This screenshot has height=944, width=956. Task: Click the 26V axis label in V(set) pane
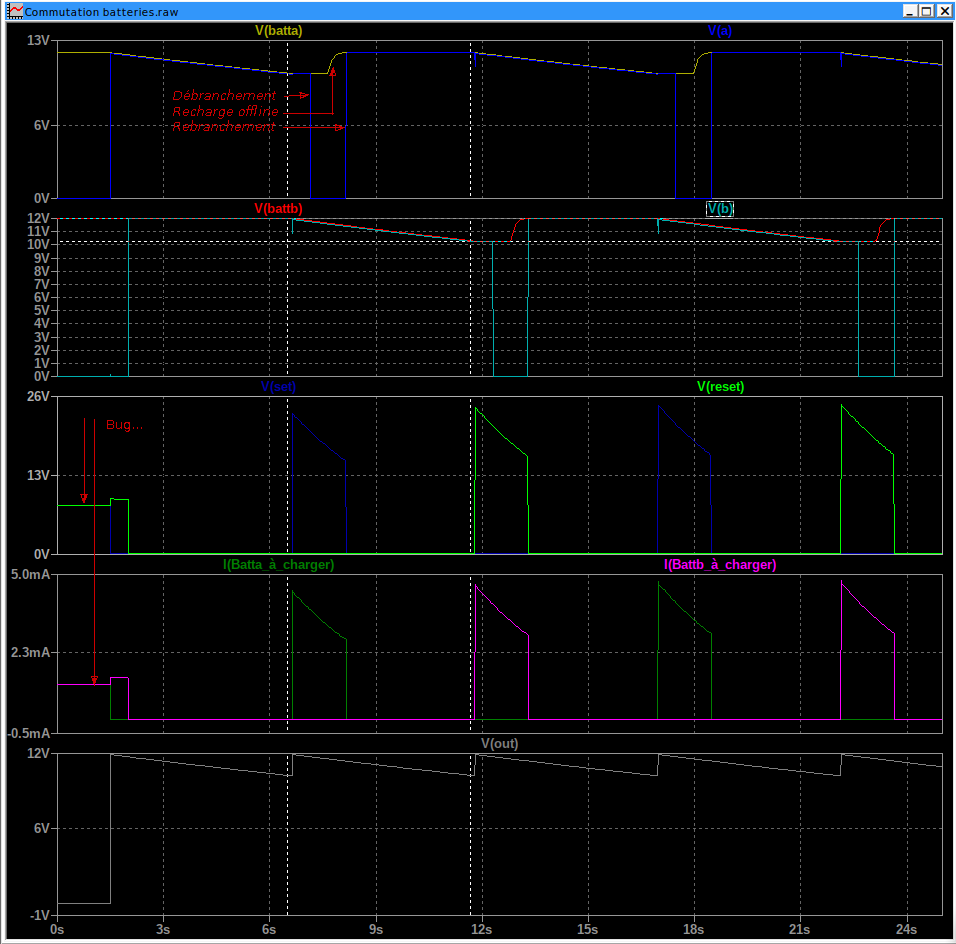tap(38, 396)
